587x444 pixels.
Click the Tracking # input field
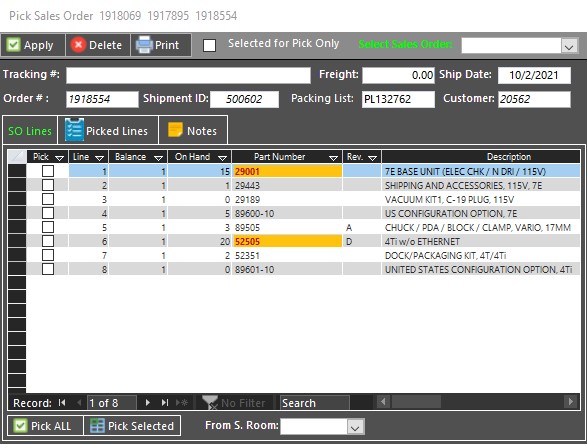point(188,75)
